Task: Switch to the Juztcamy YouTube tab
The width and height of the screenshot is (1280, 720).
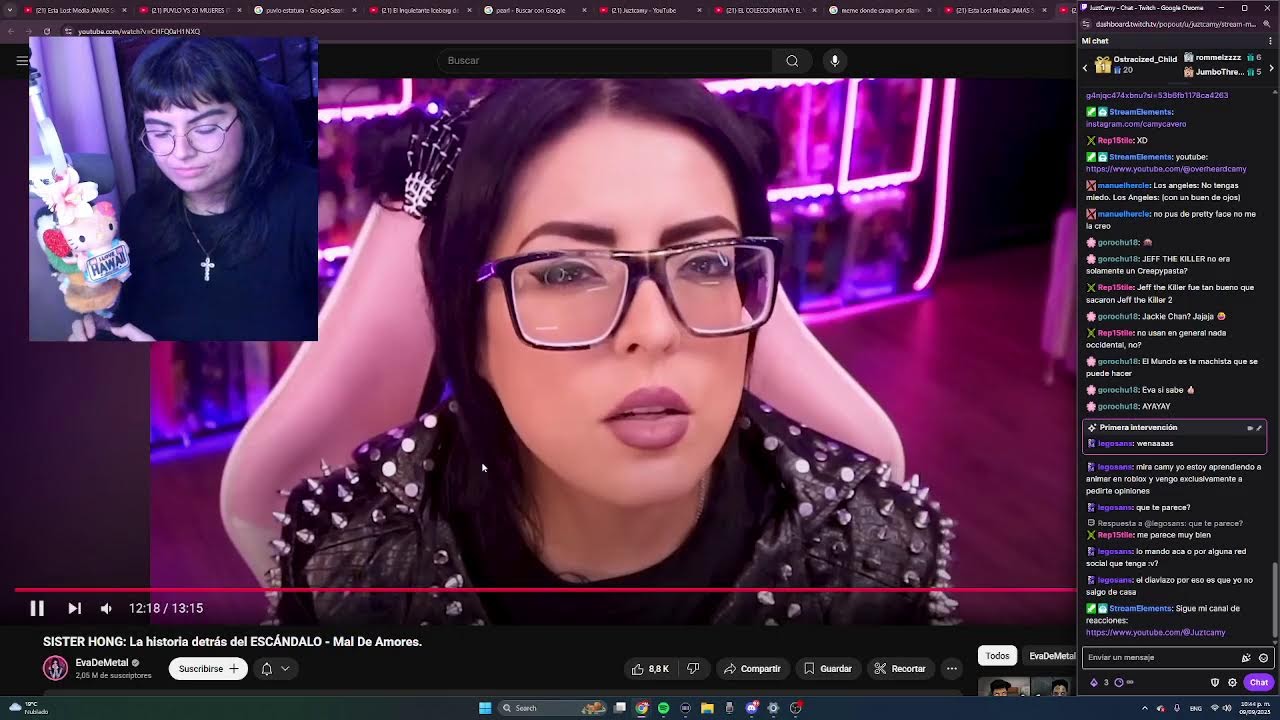Action: coord(648,10)
